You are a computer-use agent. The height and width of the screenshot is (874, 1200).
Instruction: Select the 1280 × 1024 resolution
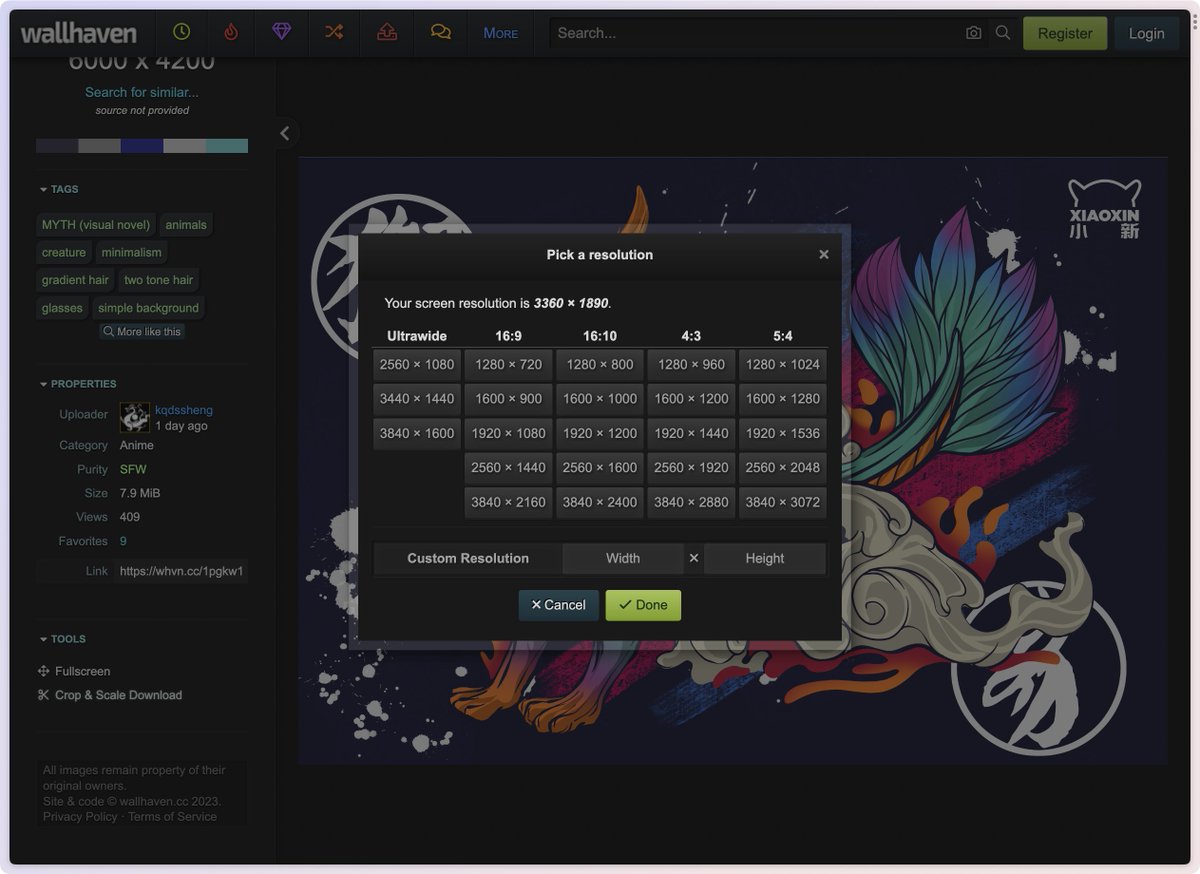click(783, 364)
